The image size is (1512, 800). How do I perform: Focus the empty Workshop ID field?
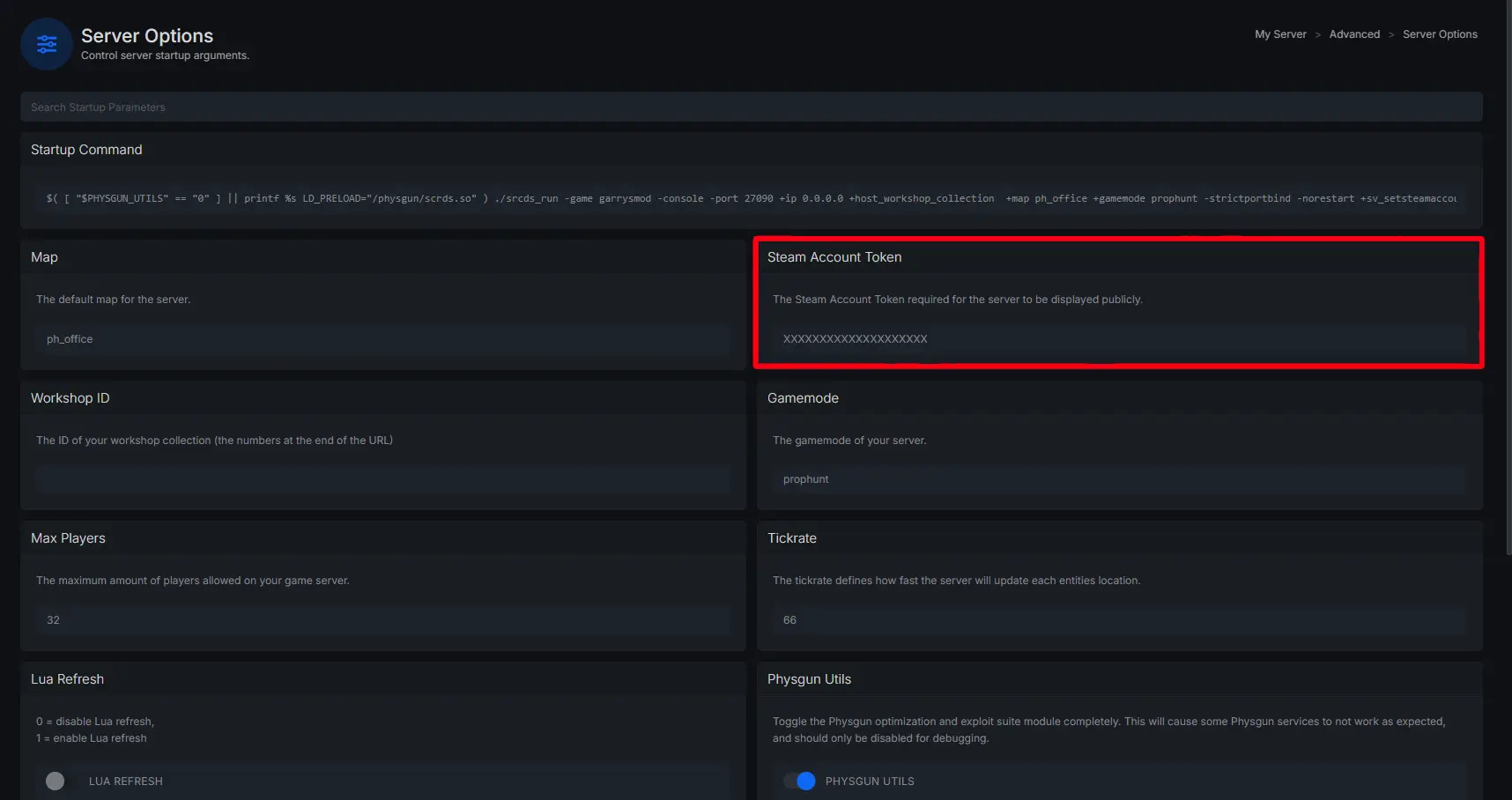(x=382, y=479)
